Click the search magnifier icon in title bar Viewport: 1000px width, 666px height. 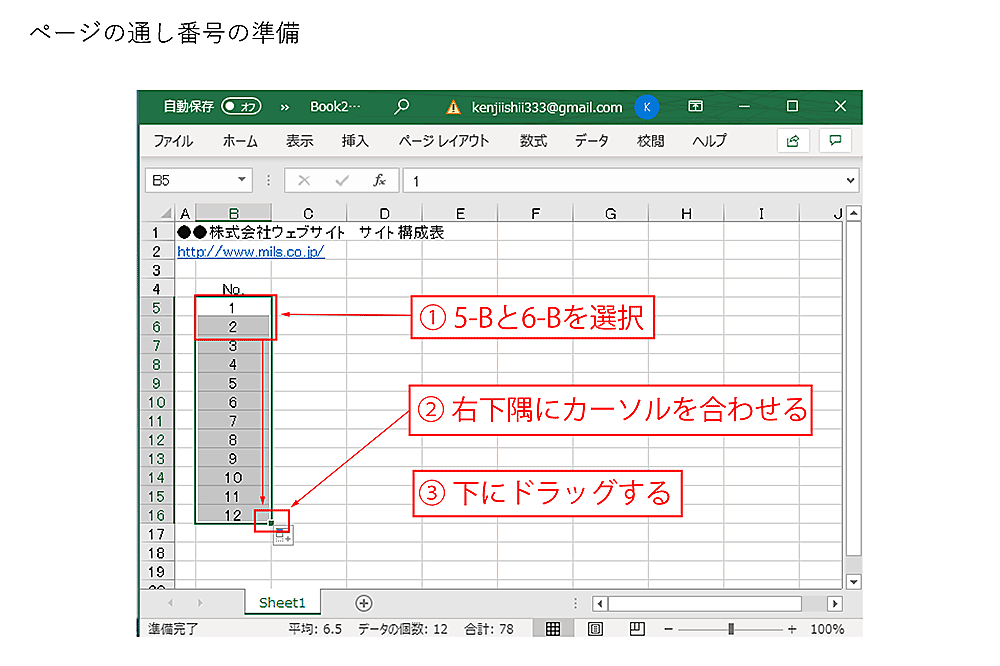pyautogui.click(x=402, y=107)
